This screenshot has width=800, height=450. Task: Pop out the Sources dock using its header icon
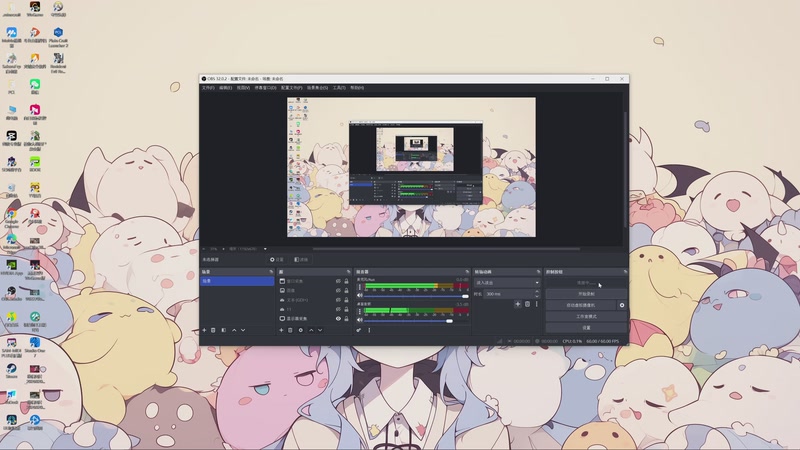pos(348,272)
